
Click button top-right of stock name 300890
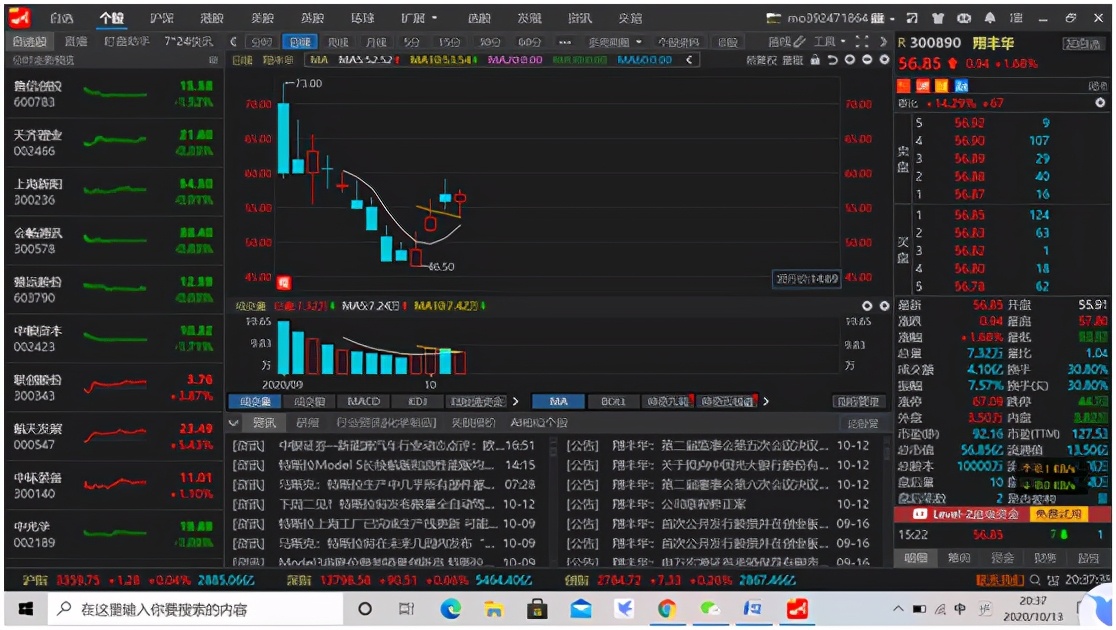1083,43
